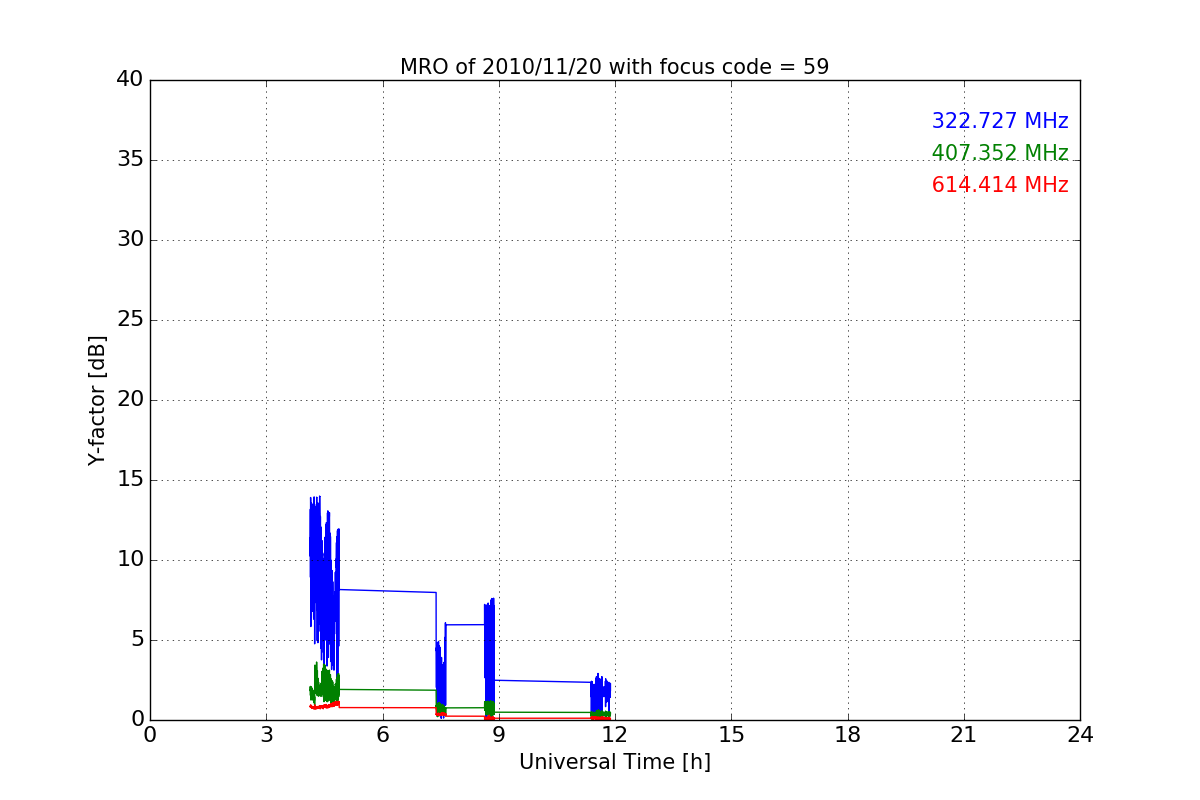Click the x-axis tick label 3
The height and width of the screenshot is (800, 1200).
(x=266, y=735)
